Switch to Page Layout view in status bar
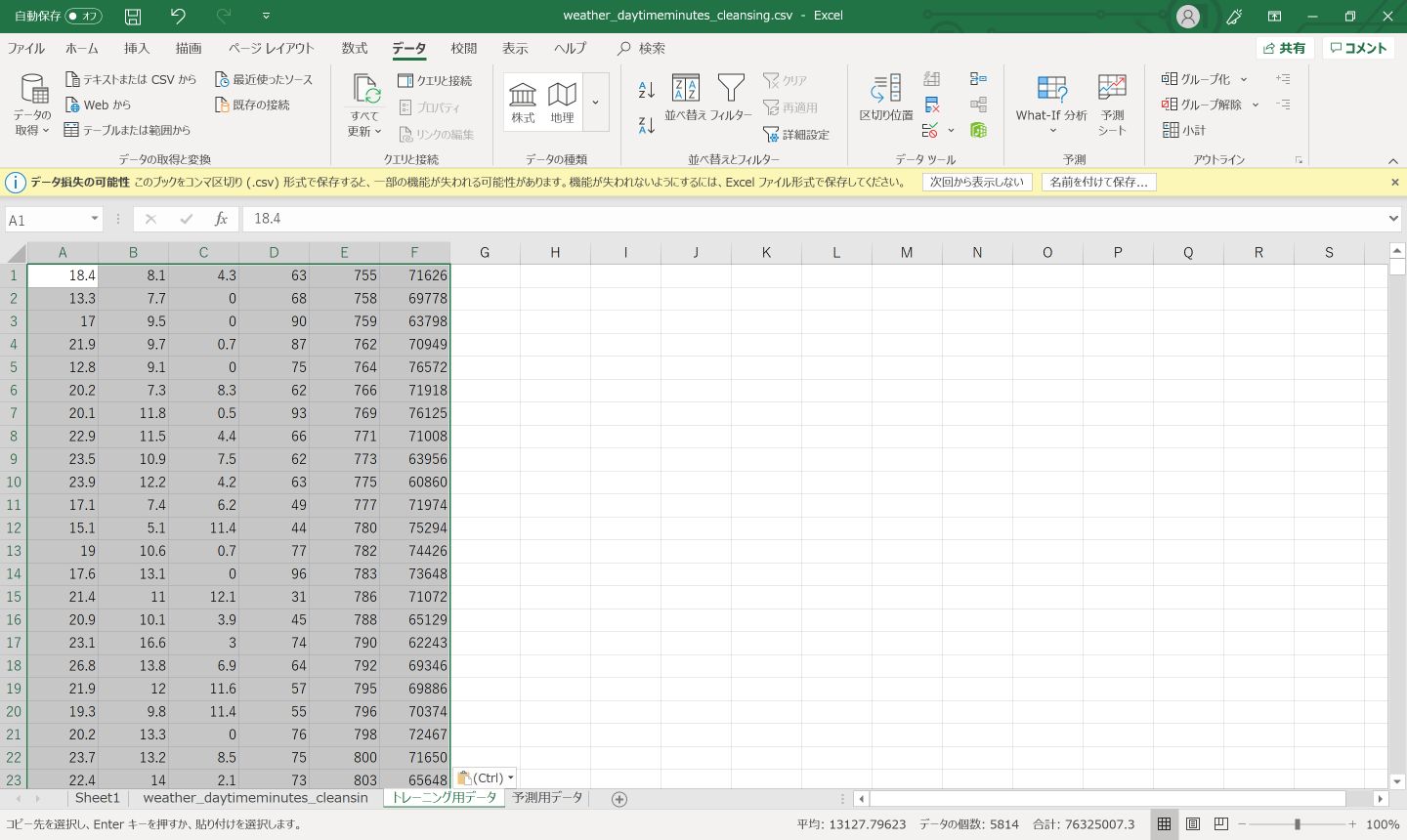This screenshot has width=1407, height=840. click(1193, 824)
